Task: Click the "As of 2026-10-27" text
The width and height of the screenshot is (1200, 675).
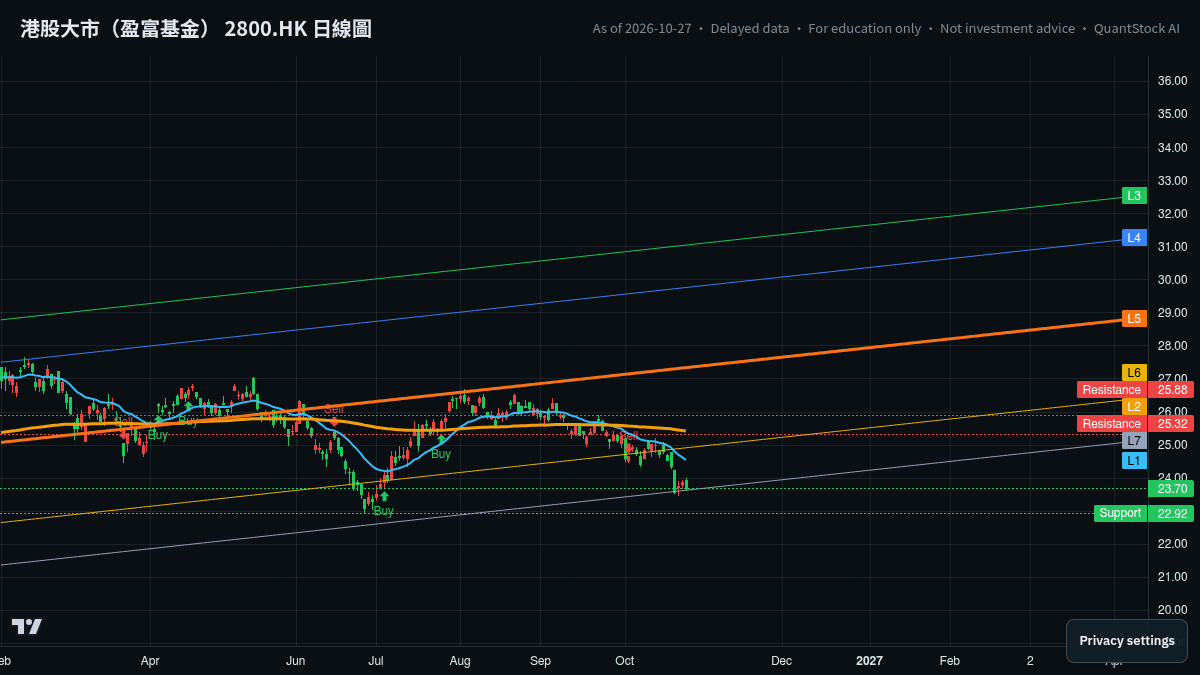Action: point(640,28)
